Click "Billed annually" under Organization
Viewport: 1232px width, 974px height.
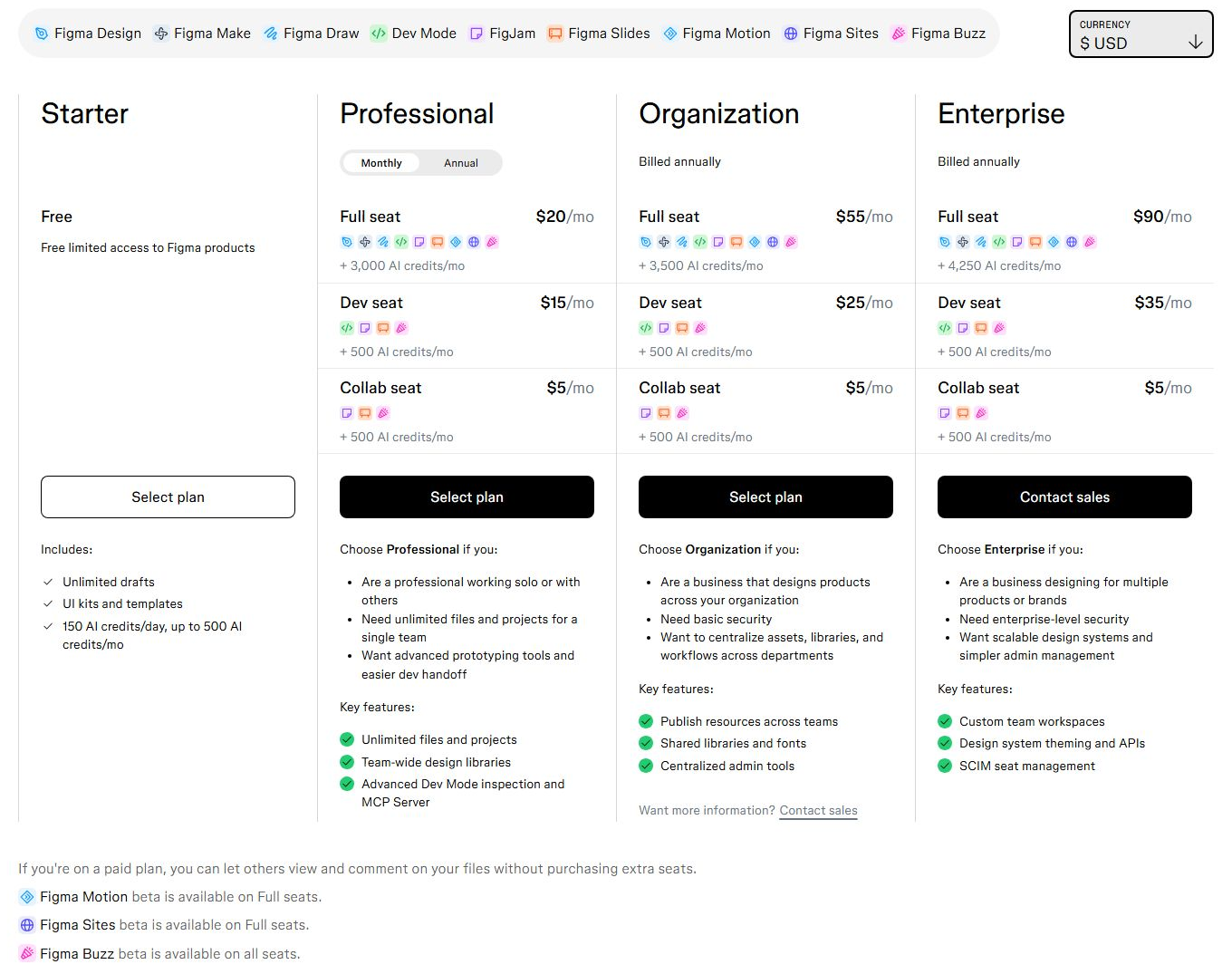679,161
